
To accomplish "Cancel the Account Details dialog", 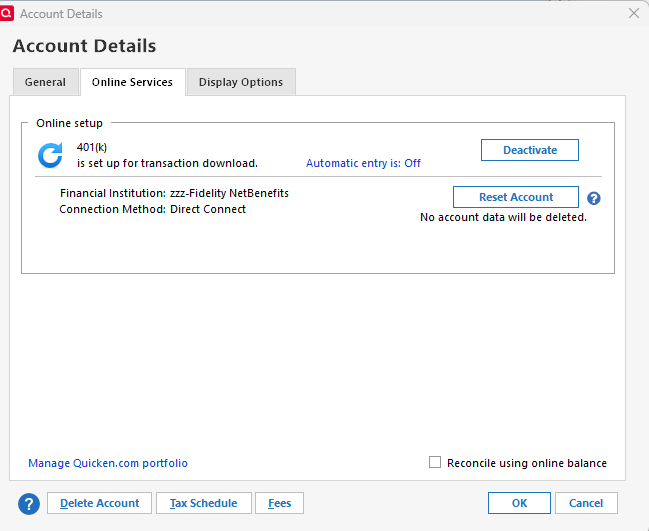I will 586,503.
